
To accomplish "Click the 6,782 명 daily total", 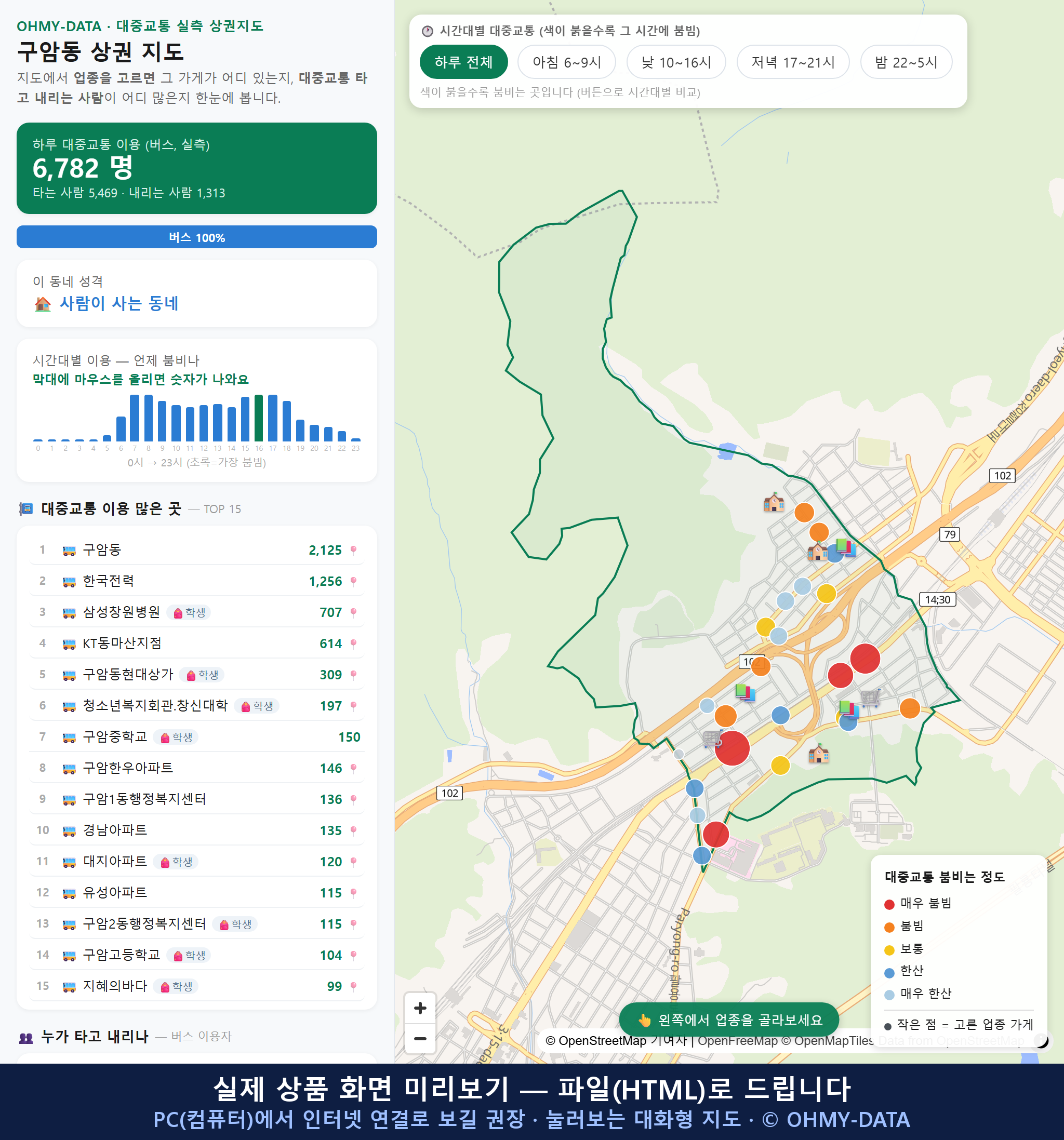I will coord(83,168).
